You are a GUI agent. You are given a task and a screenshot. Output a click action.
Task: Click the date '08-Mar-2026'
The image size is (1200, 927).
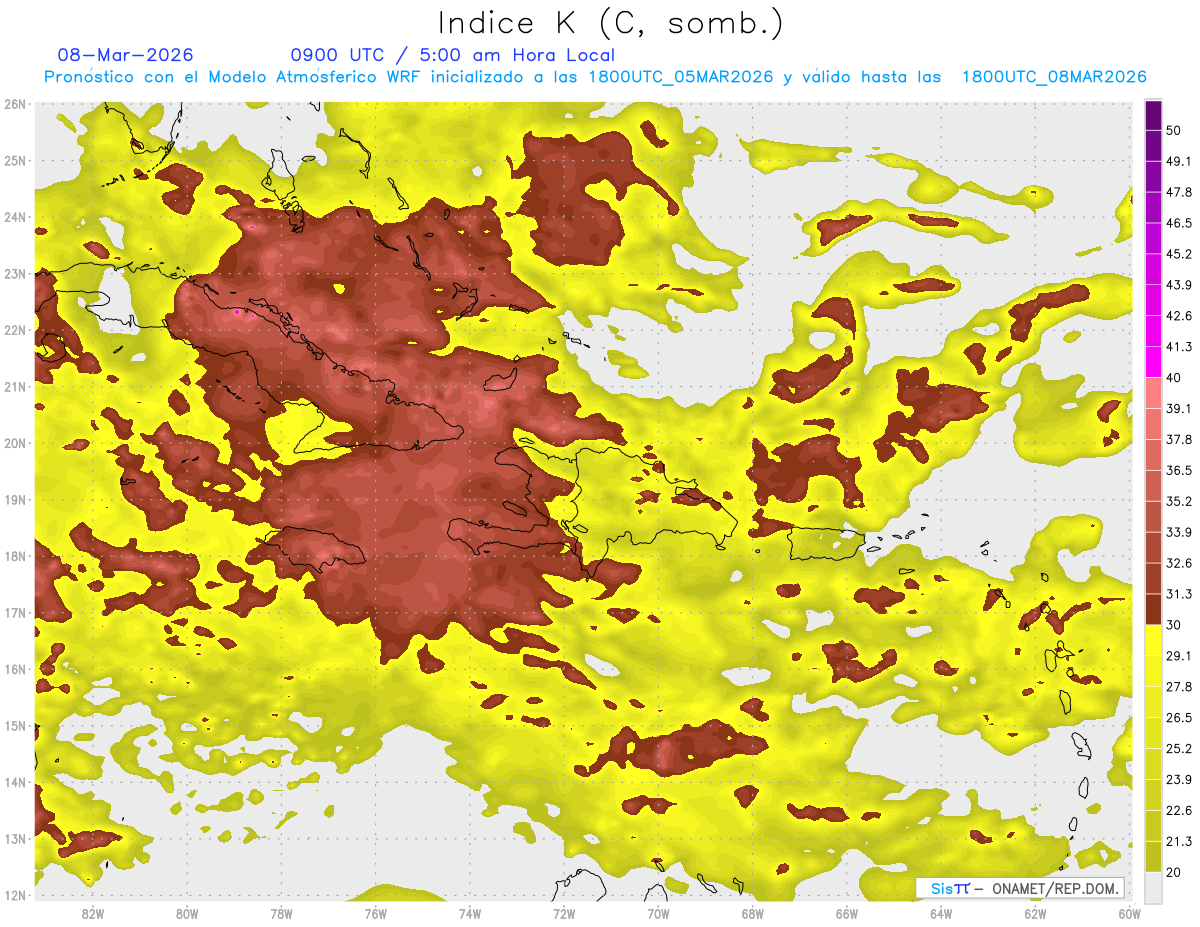126,55
